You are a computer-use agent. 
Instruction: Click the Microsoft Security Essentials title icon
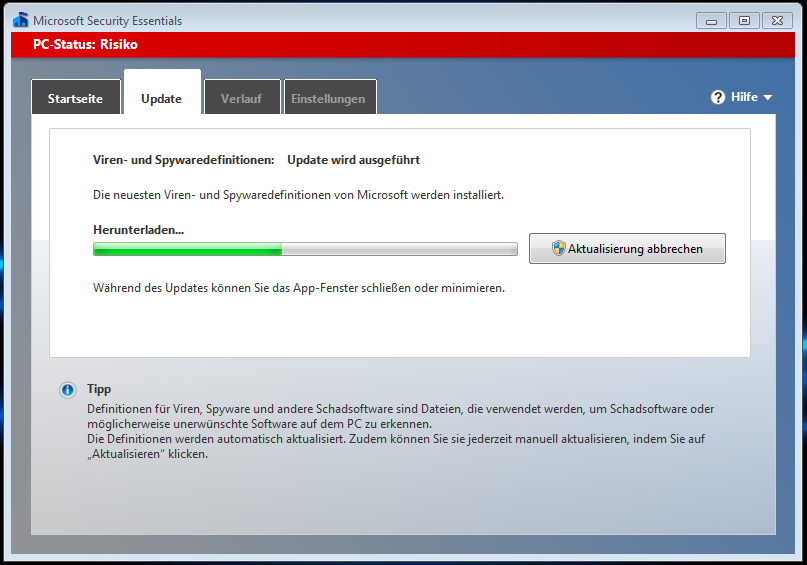pyautogui.click(x=21, y=20)
